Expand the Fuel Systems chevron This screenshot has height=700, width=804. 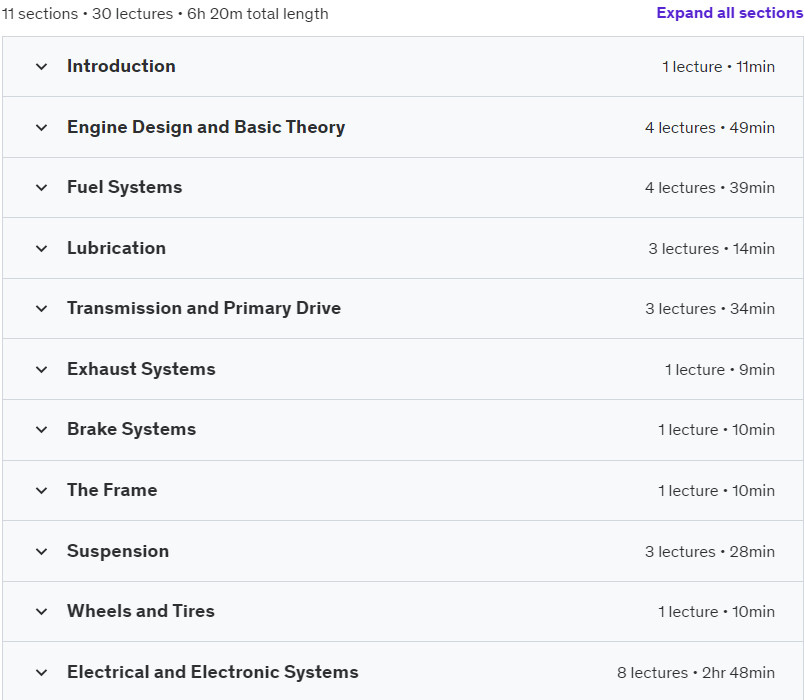tap(42, 188)
